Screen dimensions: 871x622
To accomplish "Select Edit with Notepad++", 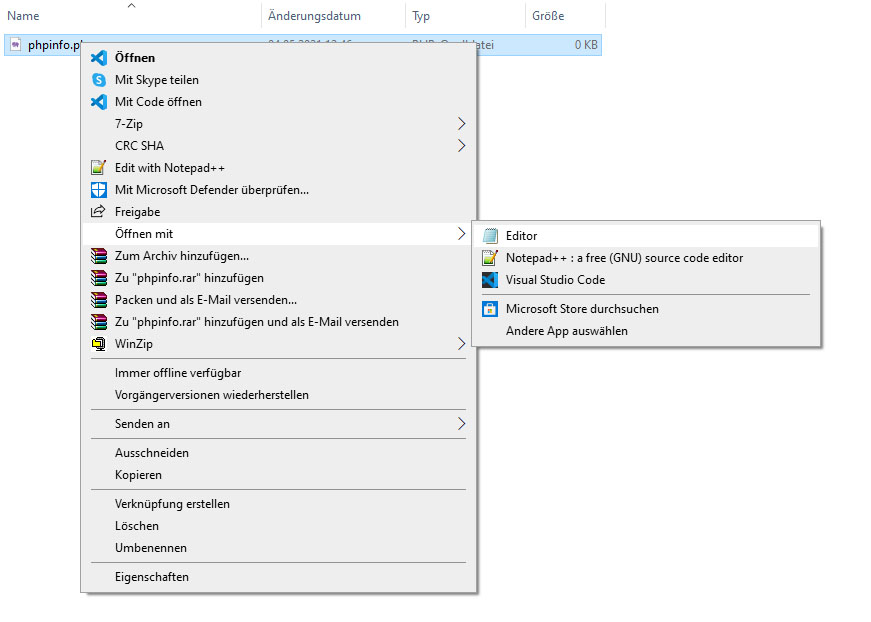I will (x=278, y=168).
